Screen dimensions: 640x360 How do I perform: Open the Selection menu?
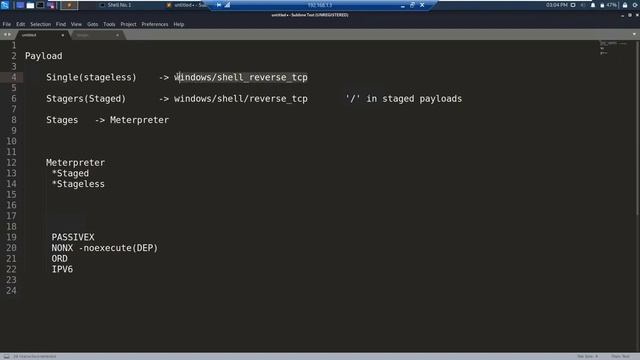[40, 24]
